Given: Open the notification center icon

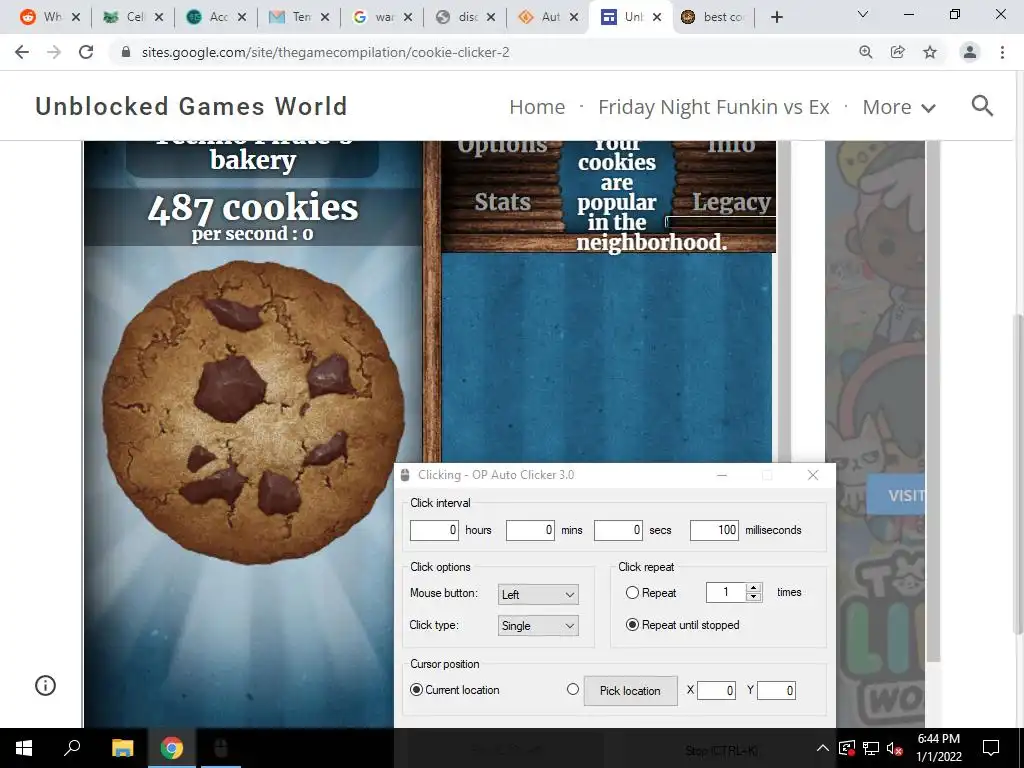Looking at the screenshot, I should click(991, 748).
